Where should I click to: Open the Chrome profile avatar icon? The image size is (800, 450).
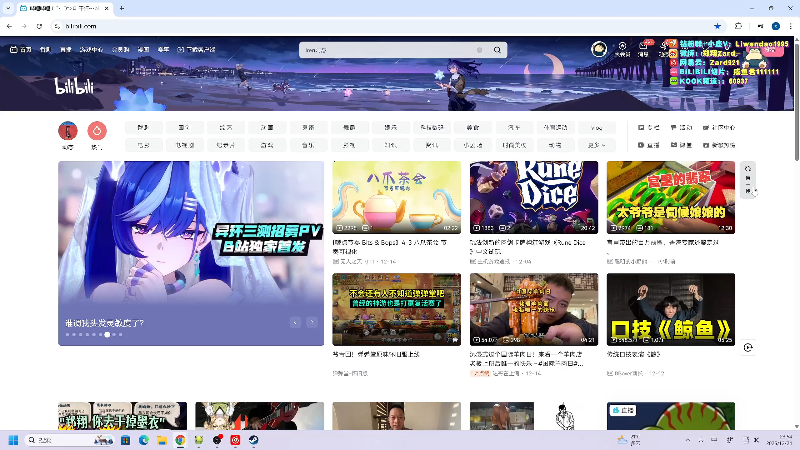[x=776, y=26]
